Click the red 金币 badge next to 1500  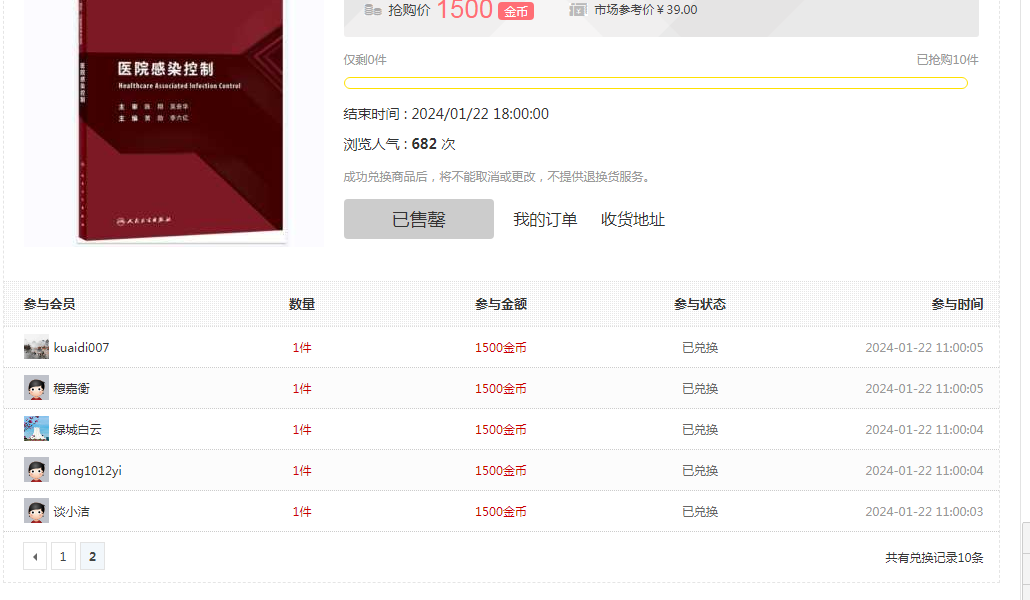(515, 11)
